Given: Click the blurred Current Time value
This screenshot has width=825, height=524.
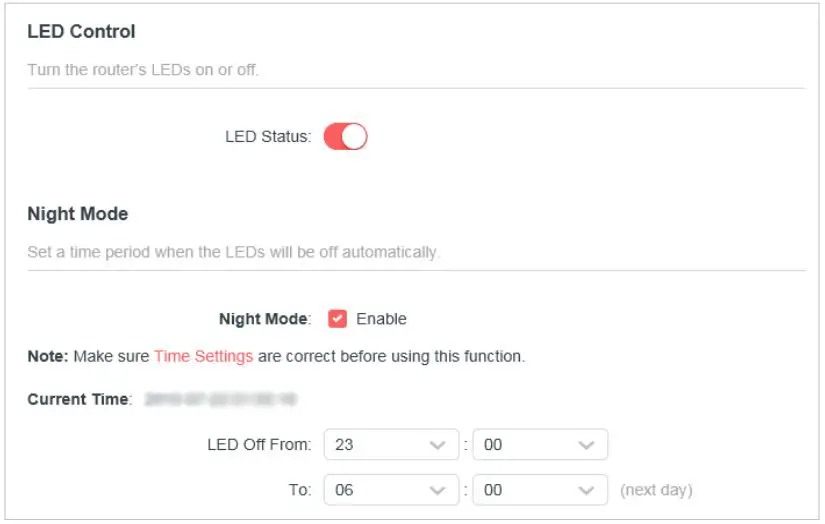Looking at the screenshot, I should pyautogui.click(x=220, y=399).
